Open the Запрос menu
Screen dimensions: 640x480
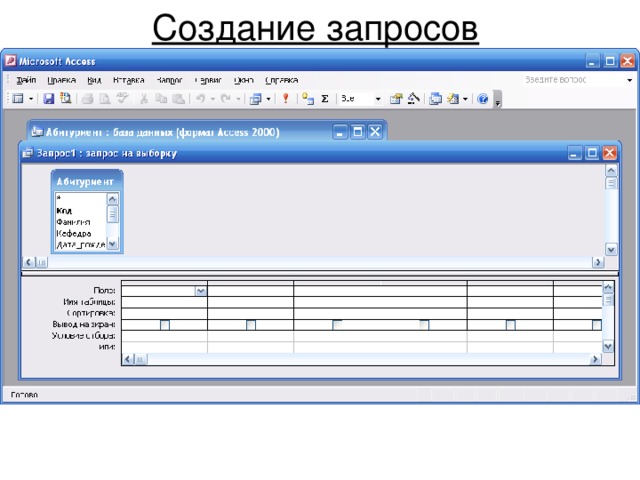(x=169, y=80)
